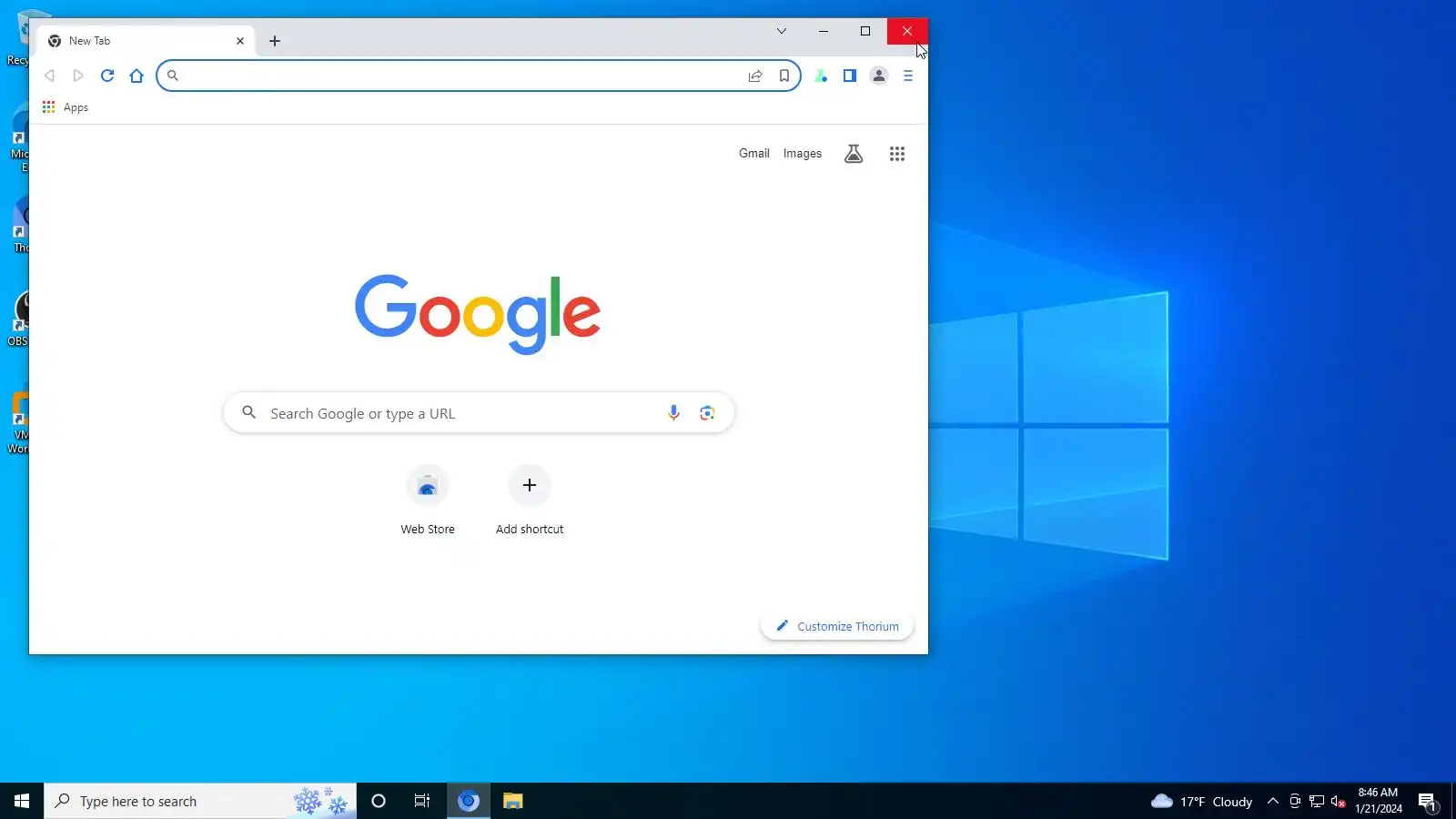1456x819 pixels.
Task: Open the Windows Start menu
Action: 22,801
